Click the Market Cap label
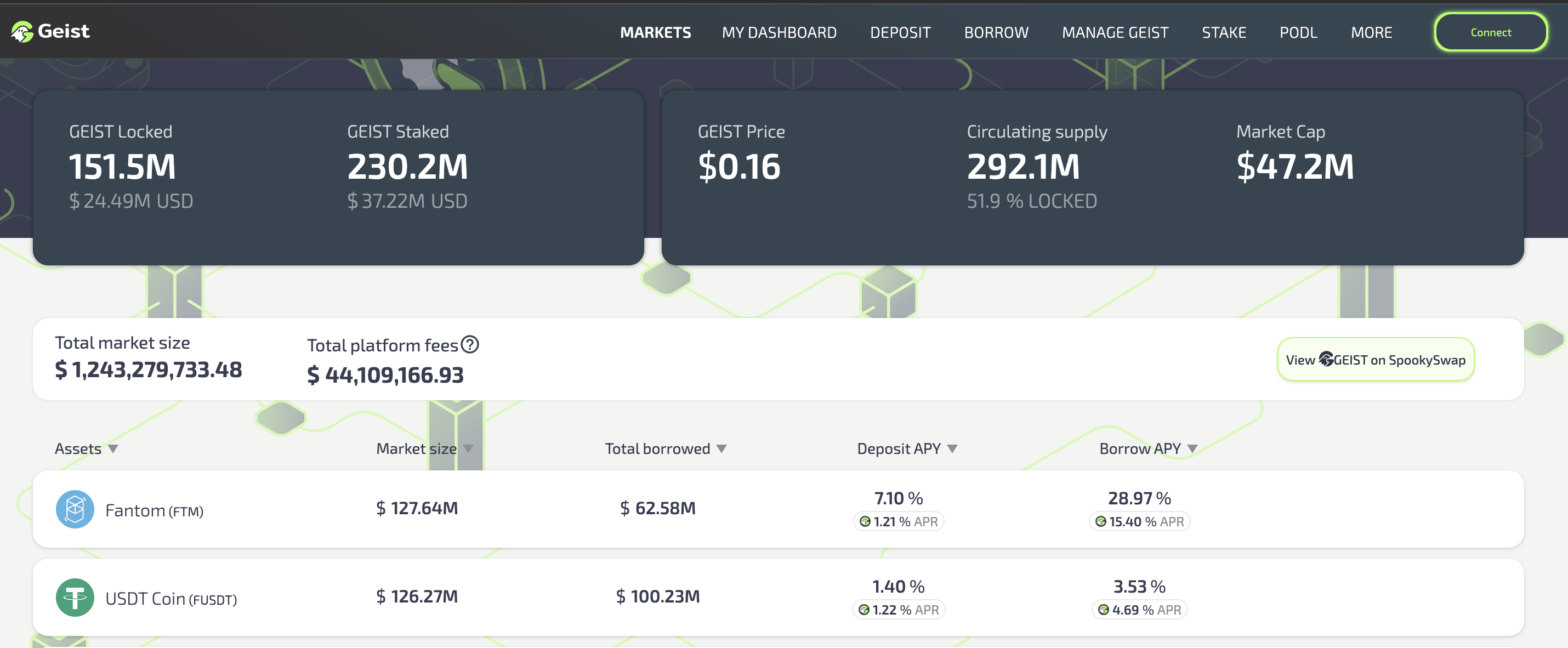 click(x=1281, y=132)
